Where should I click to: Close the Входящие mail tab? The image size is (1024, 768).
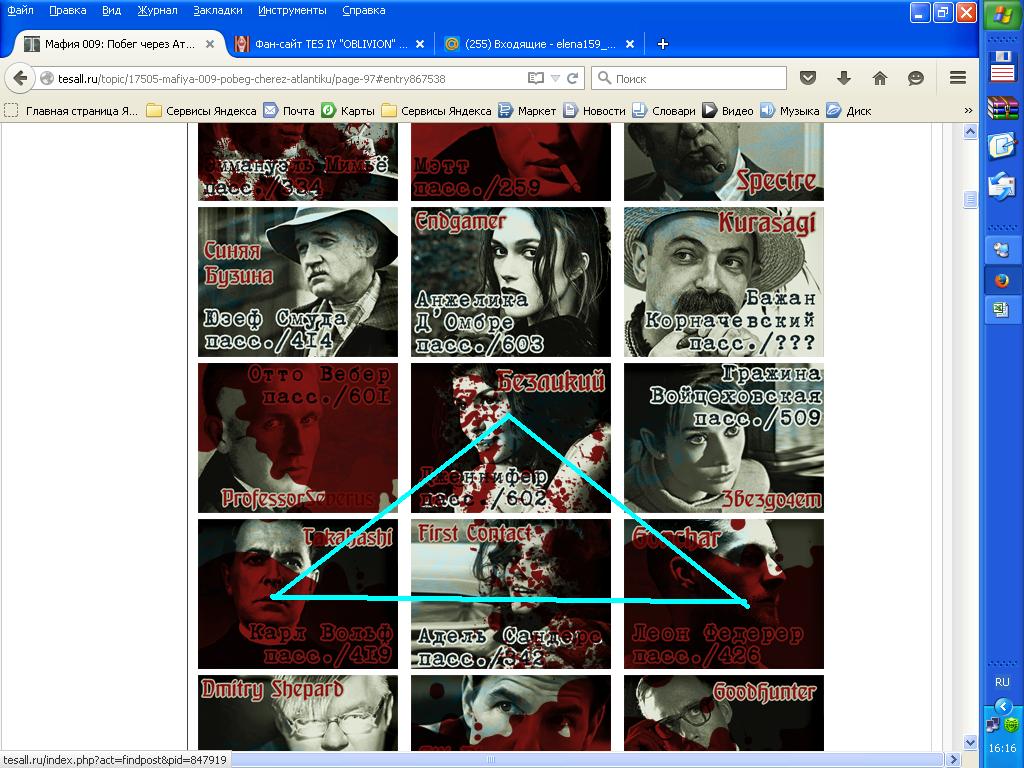pyautogui.click(x=630, y=44)
